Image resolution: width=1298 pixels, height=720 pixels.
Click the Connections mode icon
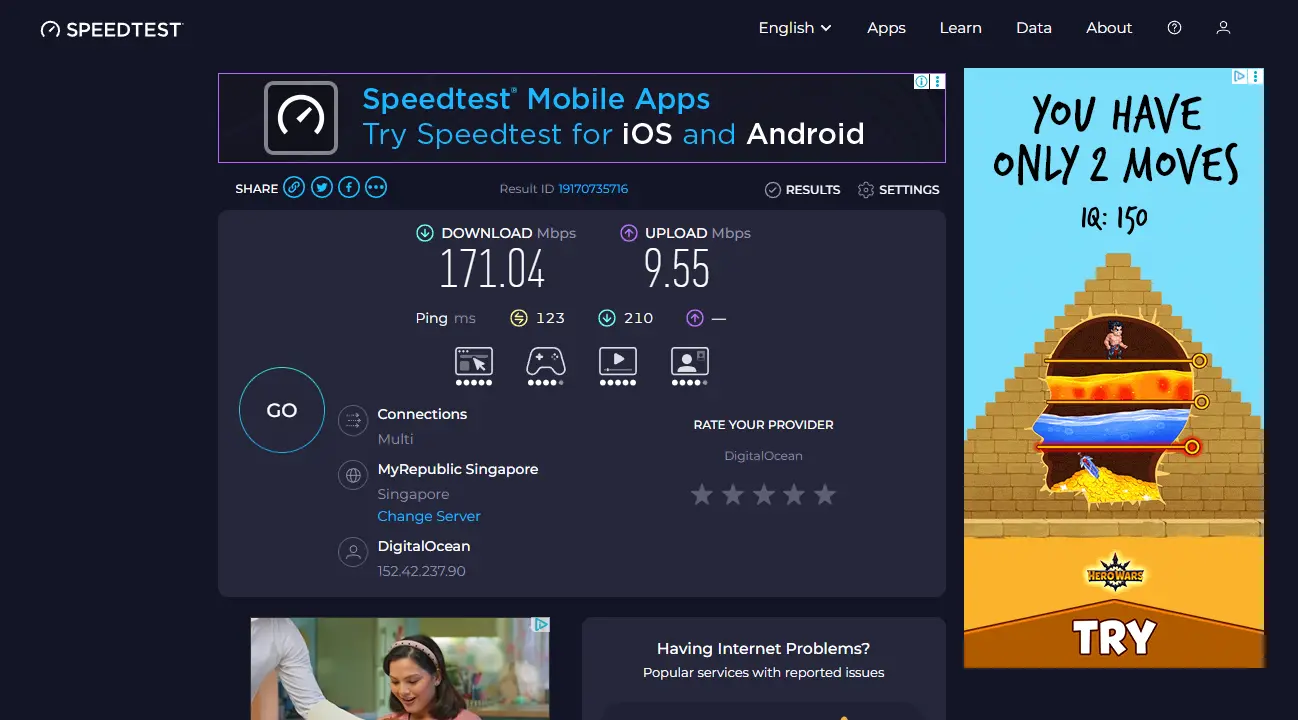click(x=353, y=421)
